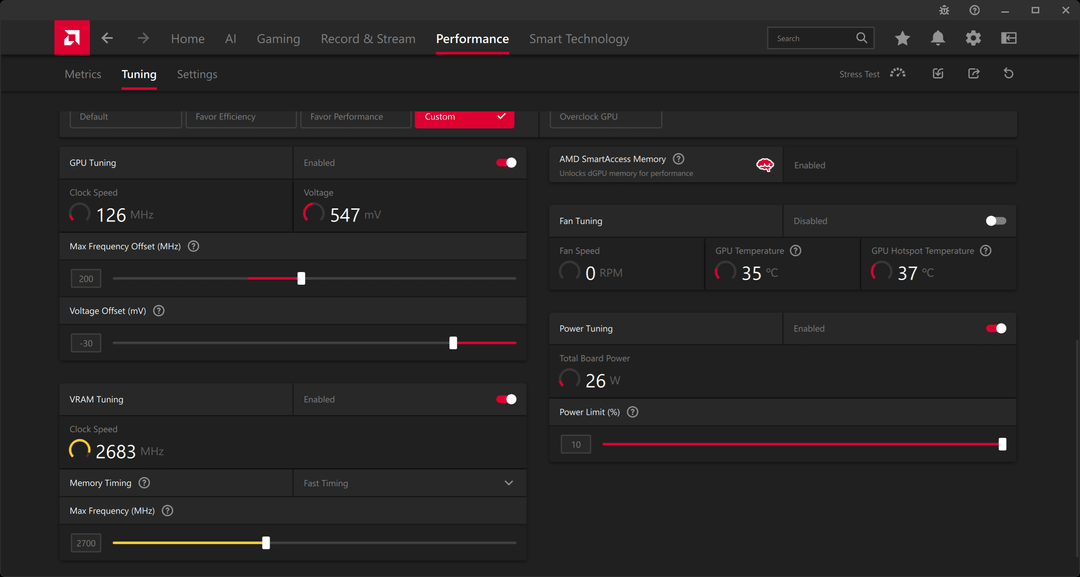The image size is (1080, 577).
Task: Click the export tuning profile icon
Action: (x=973, y=73)
